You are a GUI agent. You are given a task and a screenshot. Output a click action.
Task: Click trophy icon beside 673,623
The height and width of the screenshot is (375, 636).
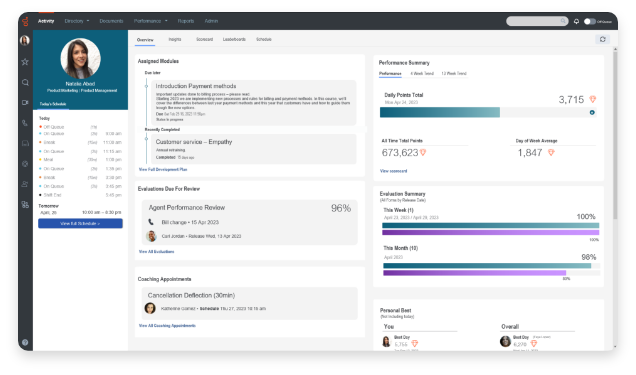coord(423,152)
